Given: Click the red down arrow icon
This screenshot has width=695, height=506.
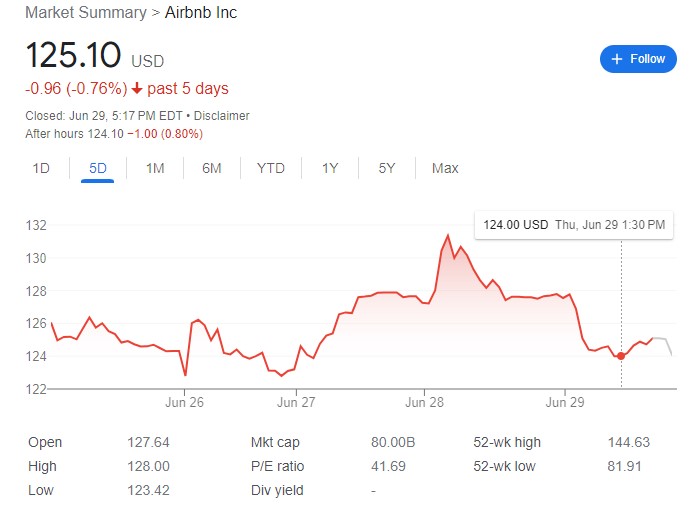Looking at the screenshot, I should point(136,89).
